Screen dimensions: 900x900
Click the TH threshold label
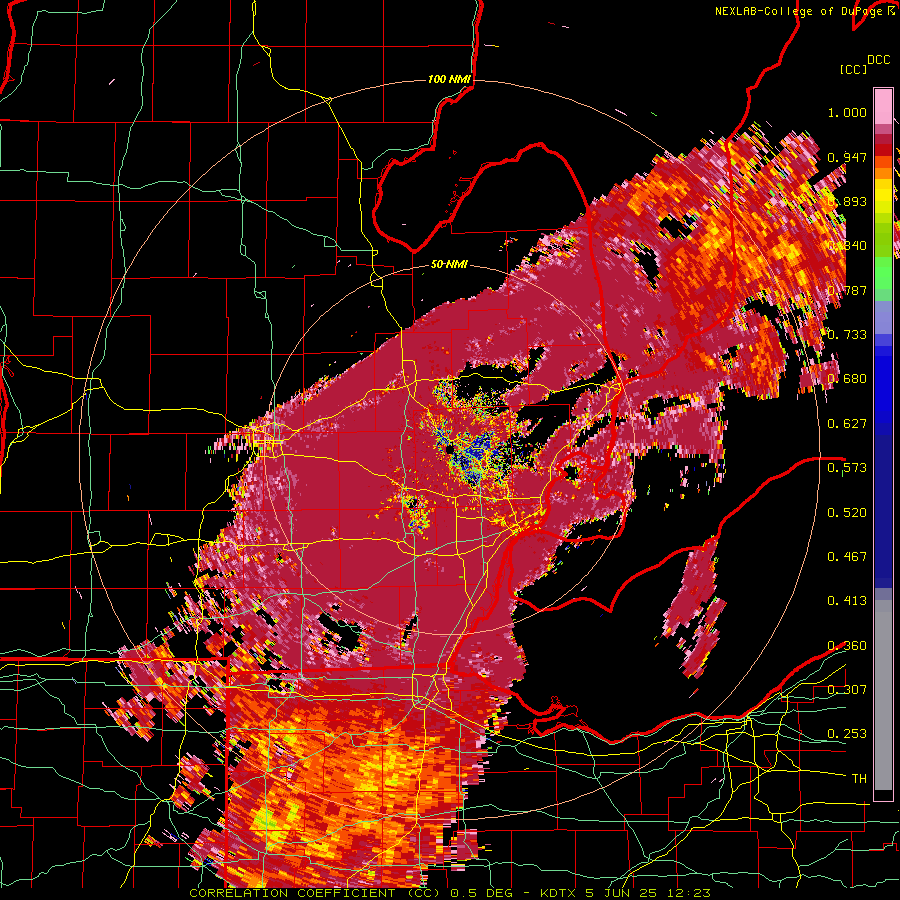pyautogui.click(x=859, y=778)
